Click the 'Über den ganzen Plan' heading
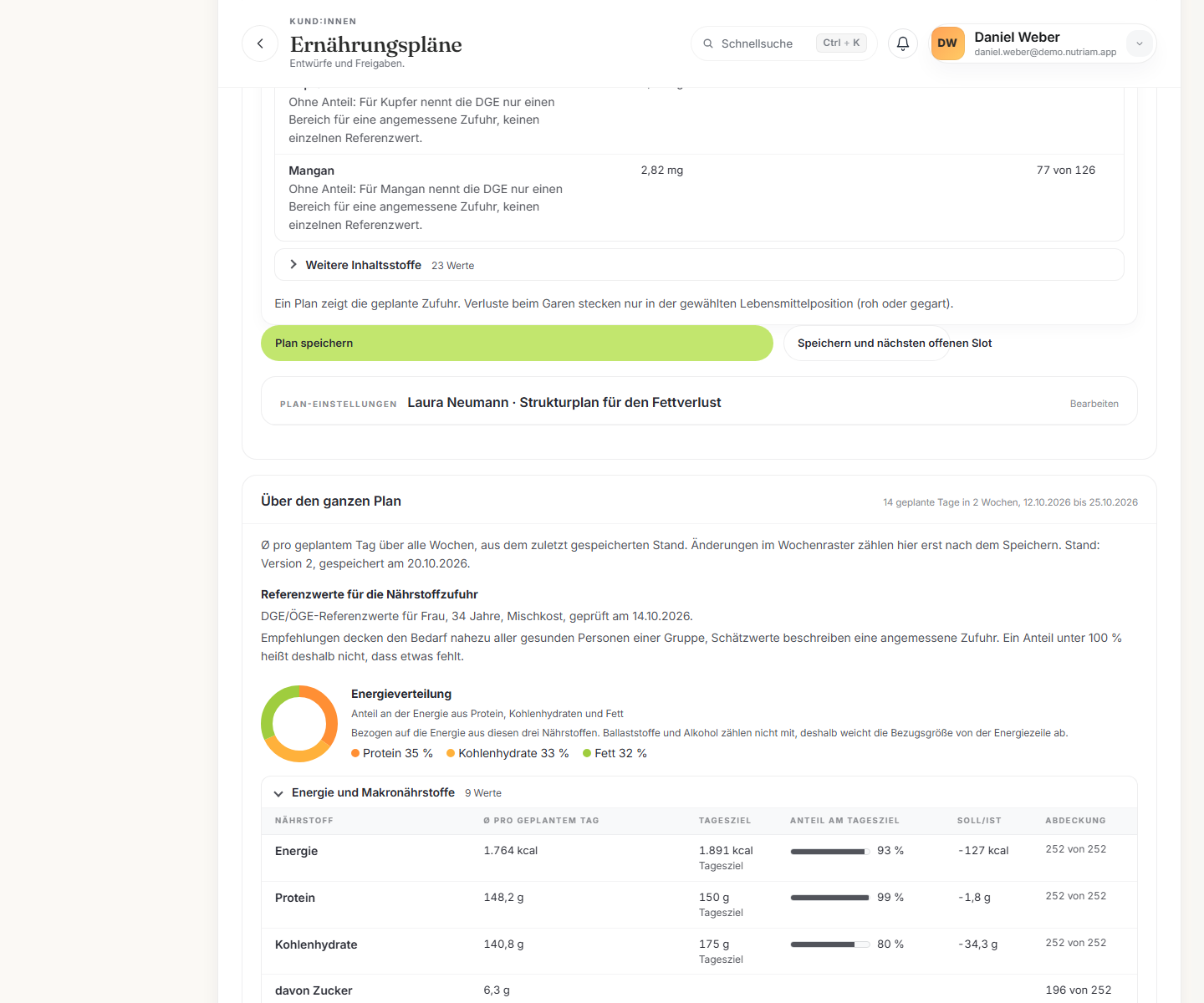This screenshot has height=1003, width=1204. tap(331, 501)
